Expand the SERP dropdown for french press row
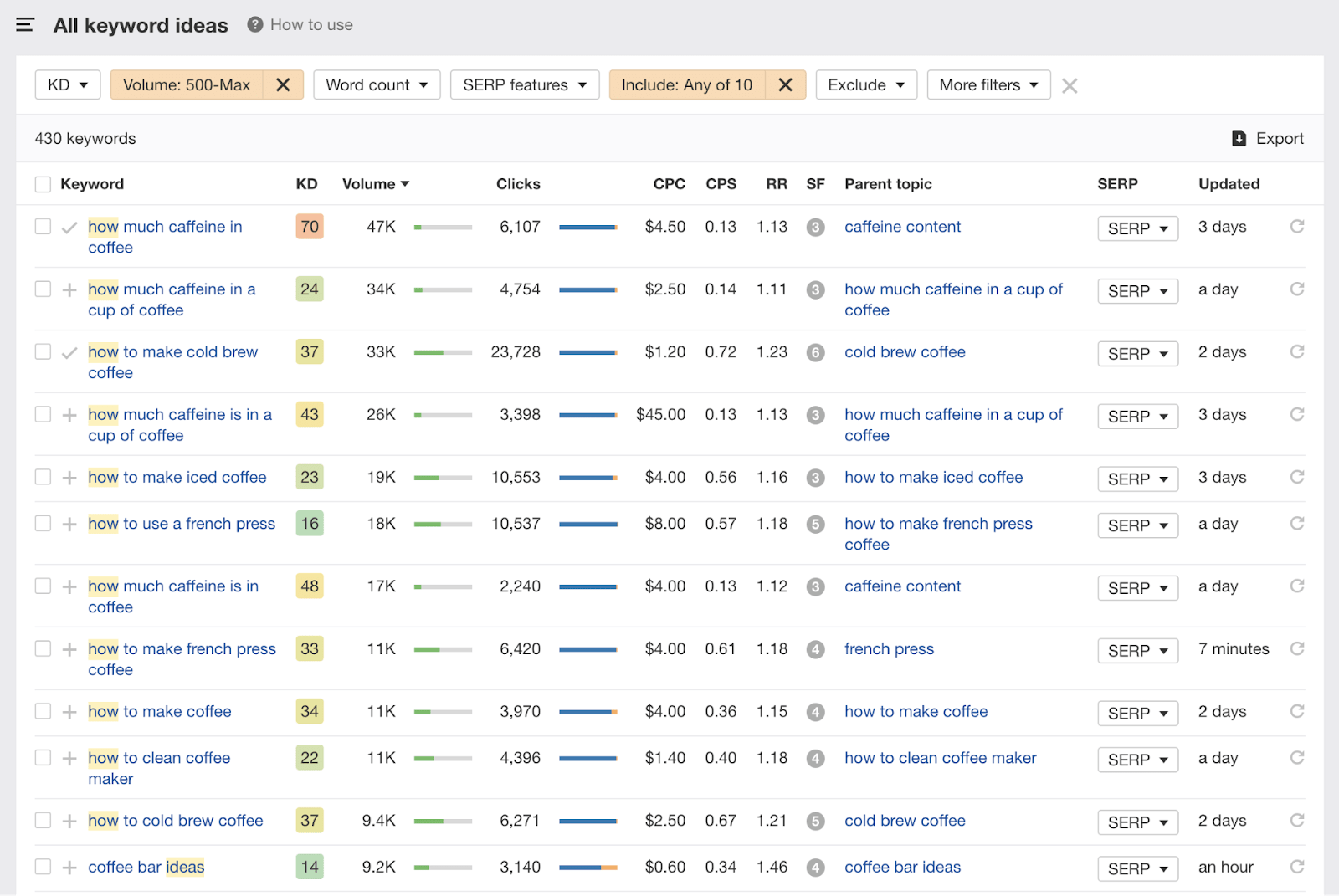Image resolution: width=1339 pixels, height=896 pixels. pos(1137,650)
